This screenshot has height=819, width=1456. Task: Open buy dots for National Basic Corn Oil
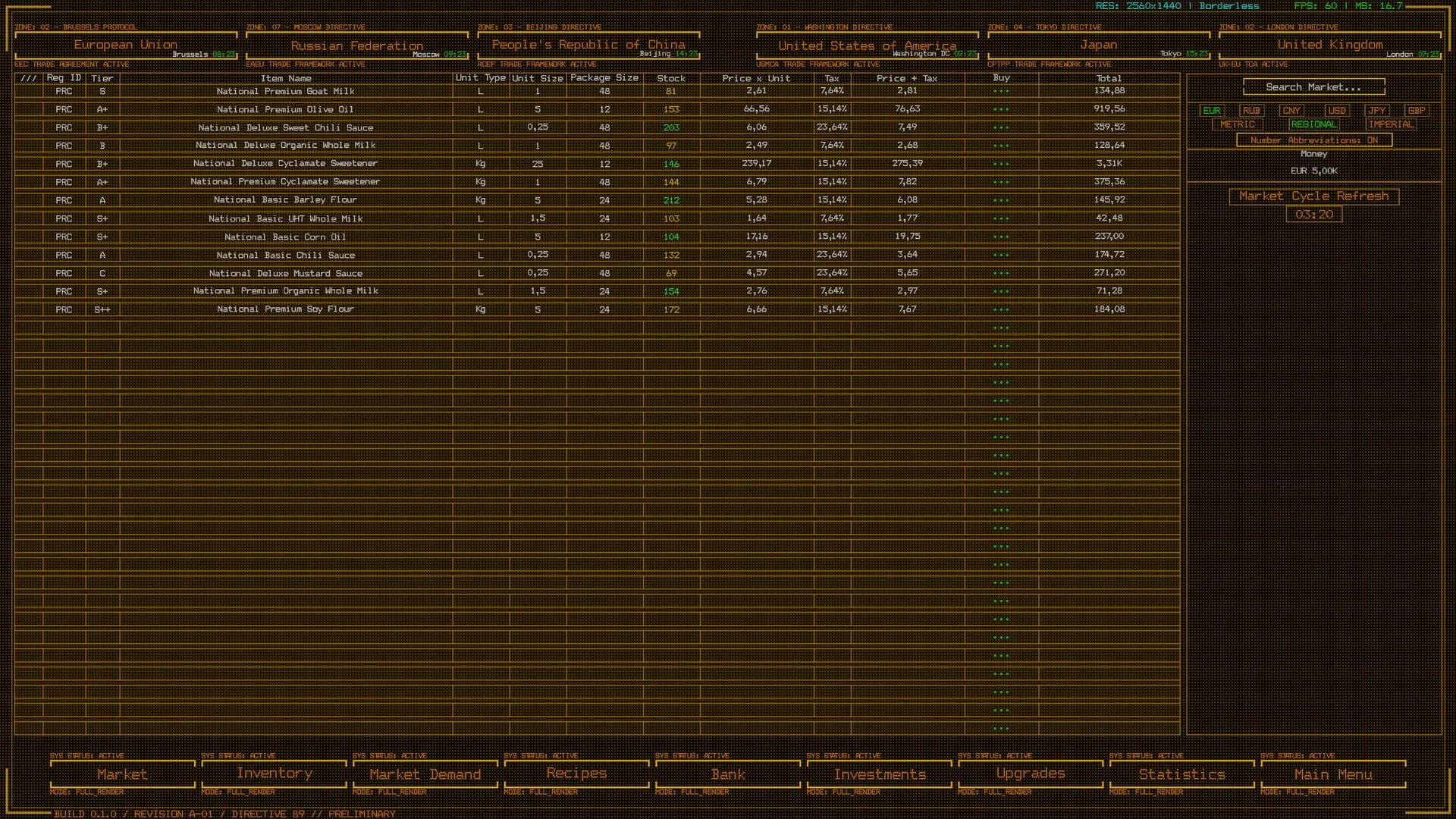pyautogui.click(x=1001, y=237)
